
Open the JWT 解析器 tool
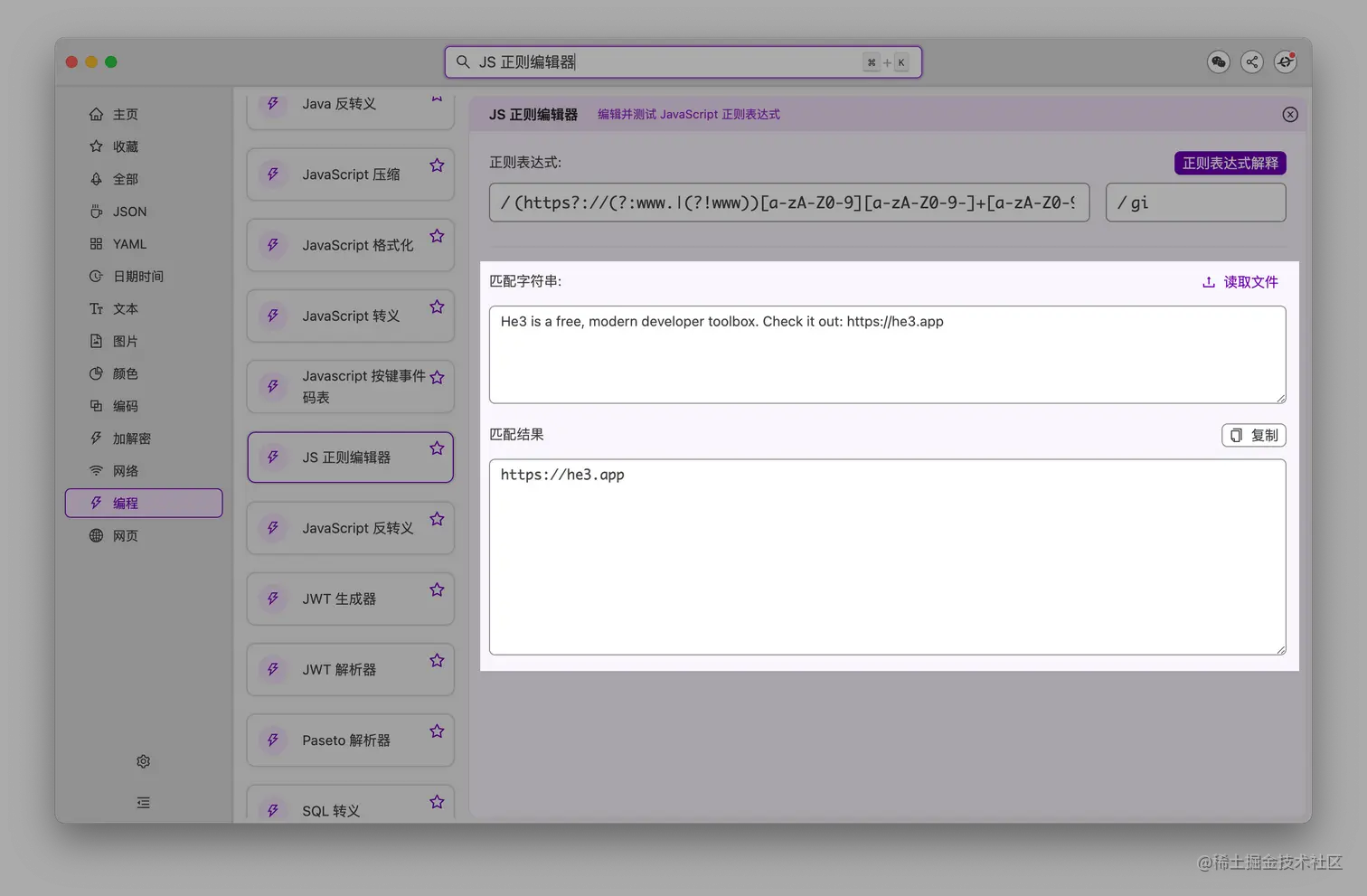pyautogui.click(x=350, y=669)
